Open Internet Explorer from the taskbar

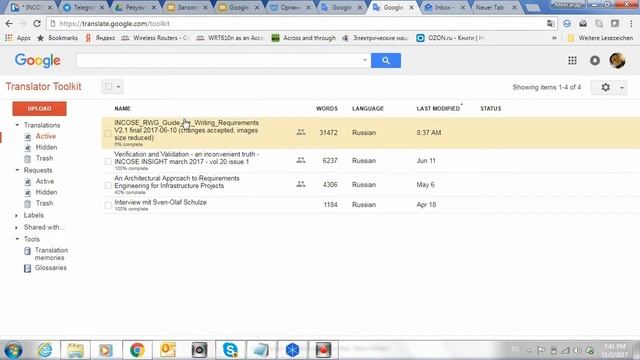pos(45,350)
